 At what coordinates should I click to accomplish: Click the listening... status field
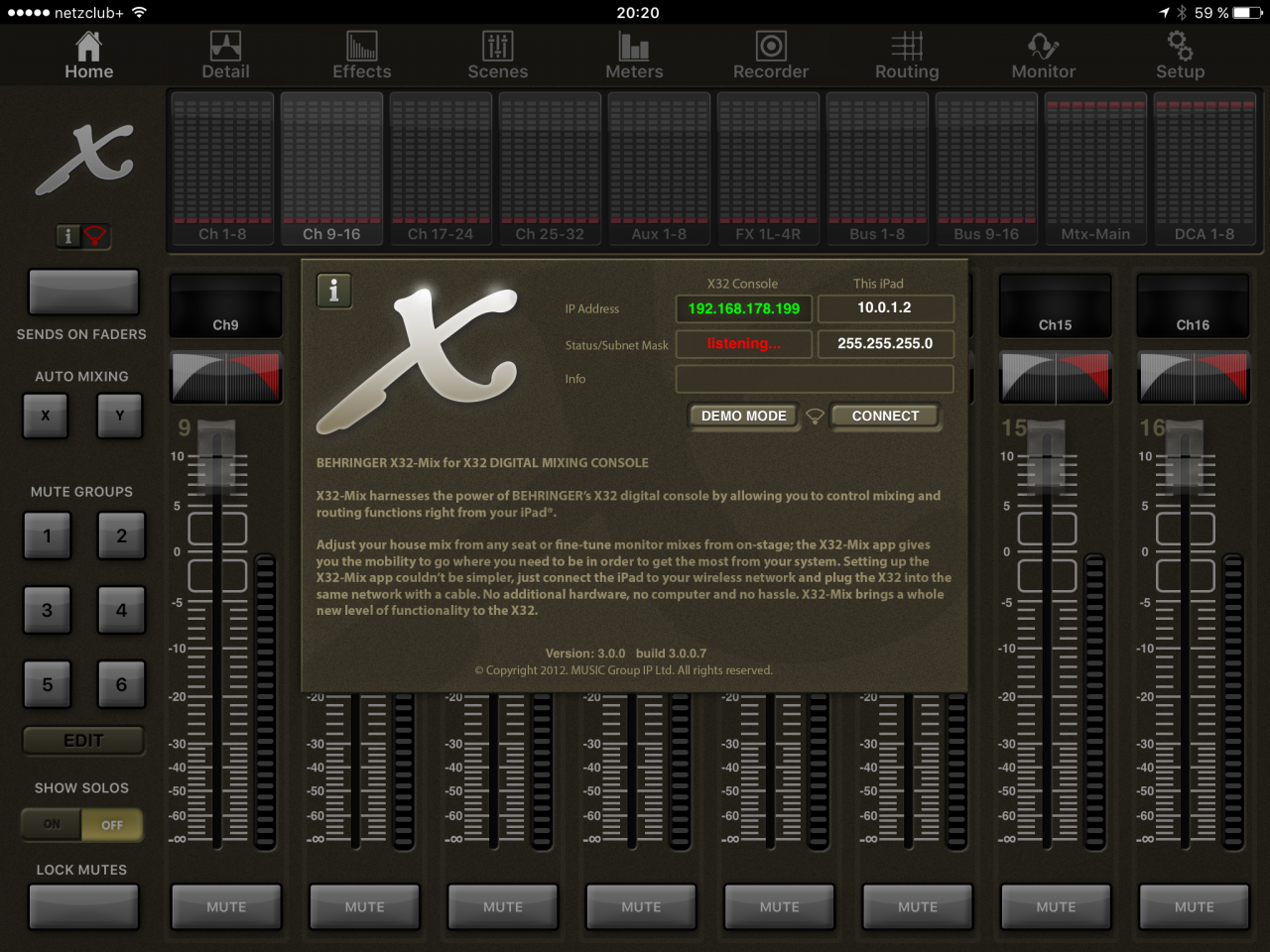[x=744, y=344]
